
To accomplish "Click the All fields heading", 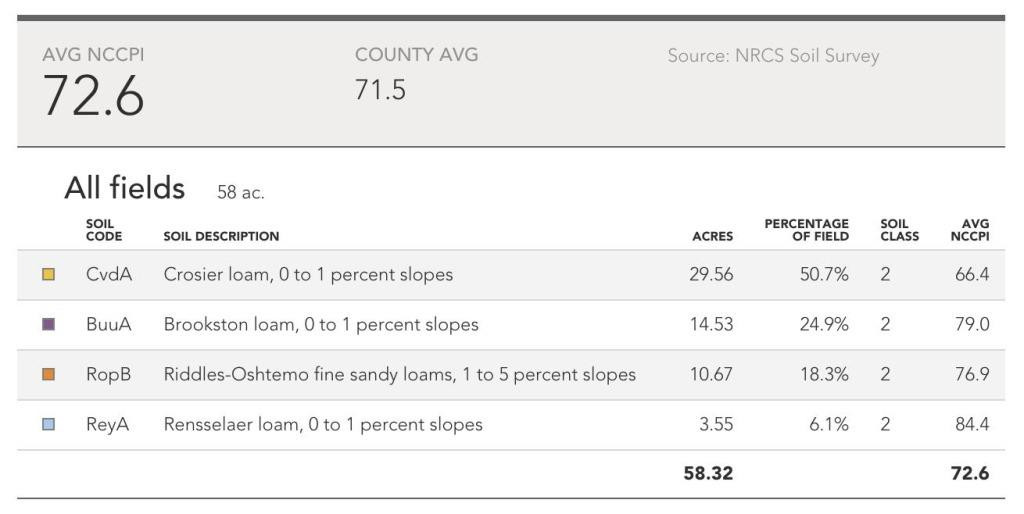I will tap(125, 188).
